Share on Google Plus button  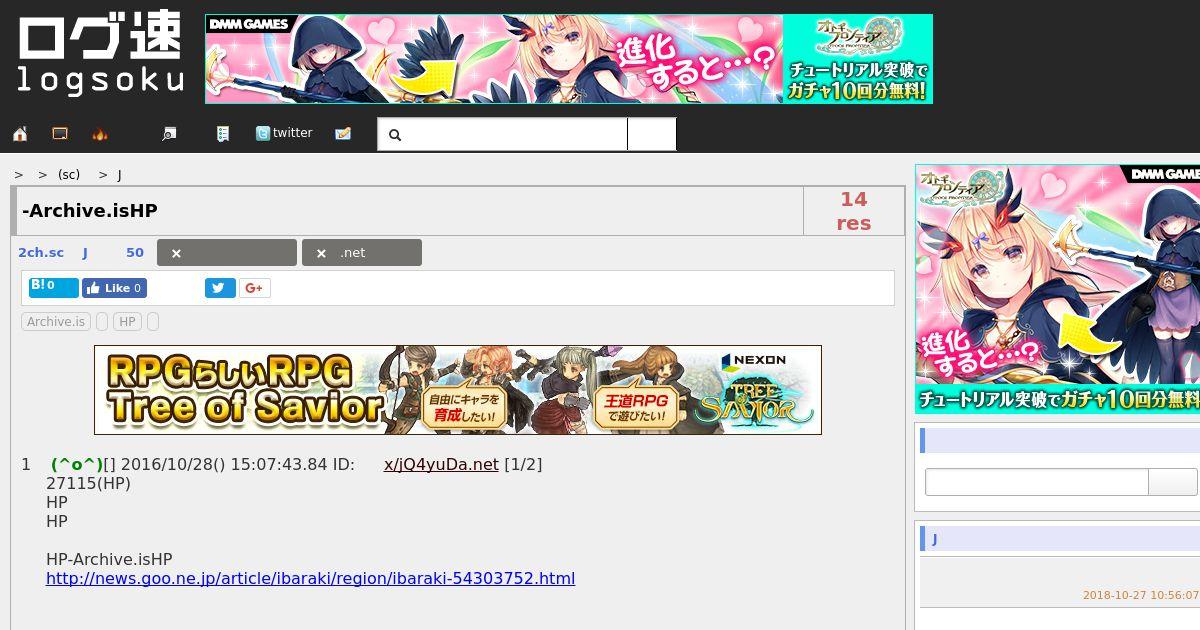click(254, 288)
